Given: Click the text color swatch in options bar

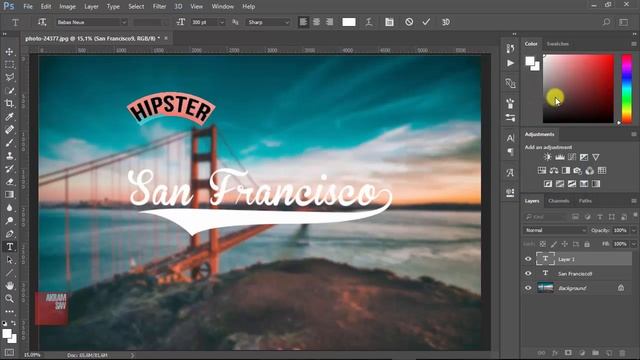Looking at the screenshot, I should [x=349, y=22].
